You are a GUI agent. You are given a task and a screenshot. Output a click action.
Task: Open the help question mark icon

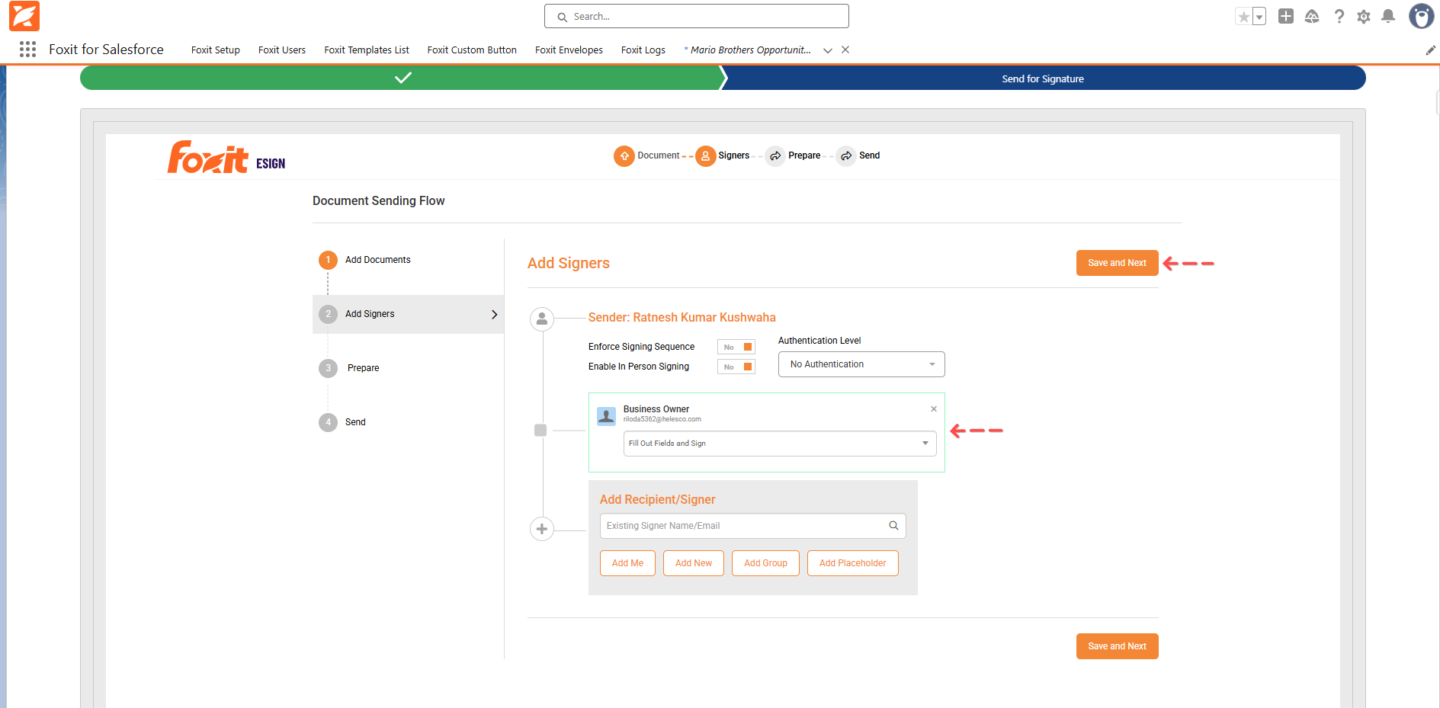[1339, 16]
